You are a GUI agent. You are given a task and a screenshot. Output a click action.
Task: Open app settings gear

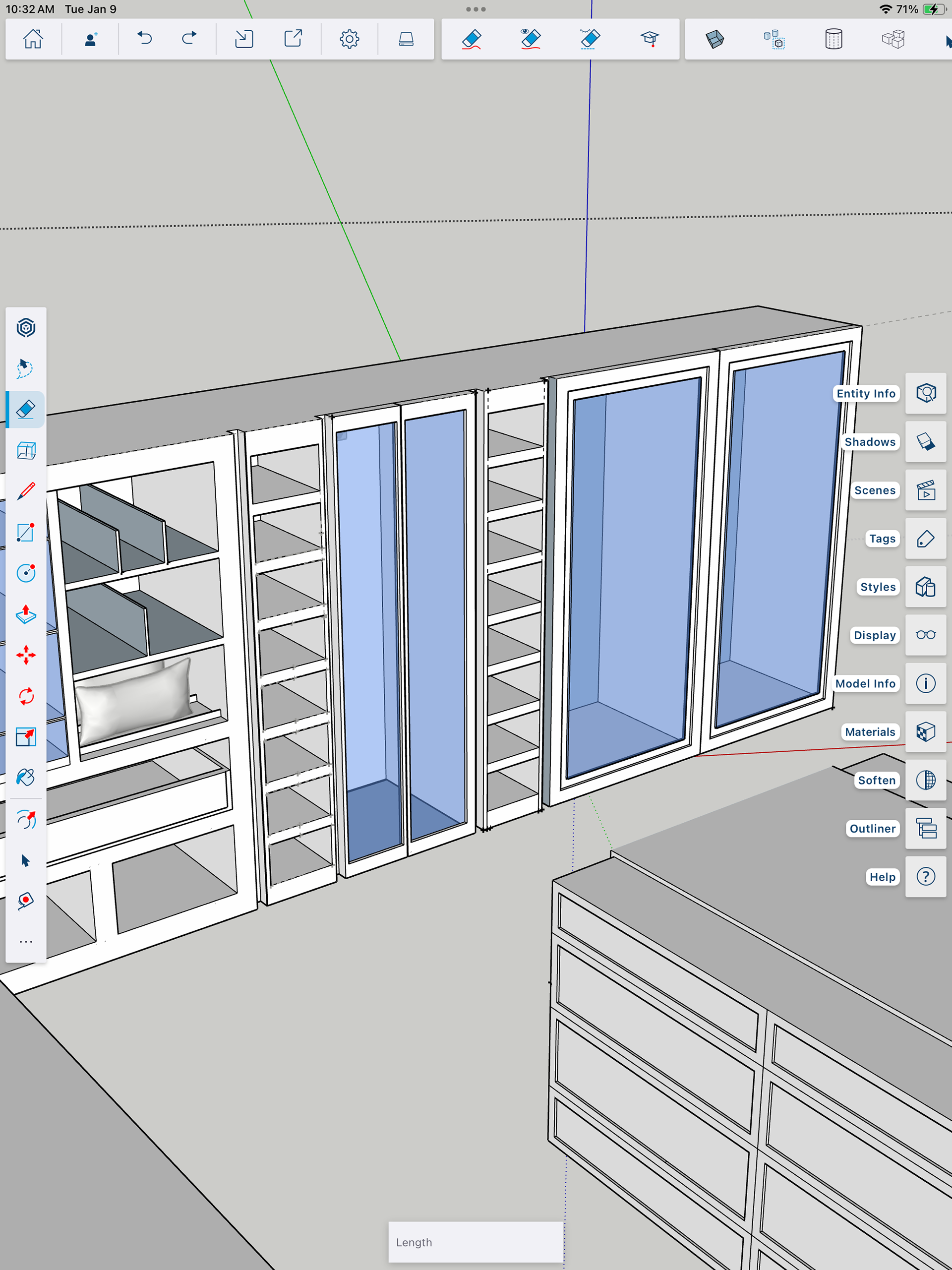pyautogui.click(x=349, y=39)
